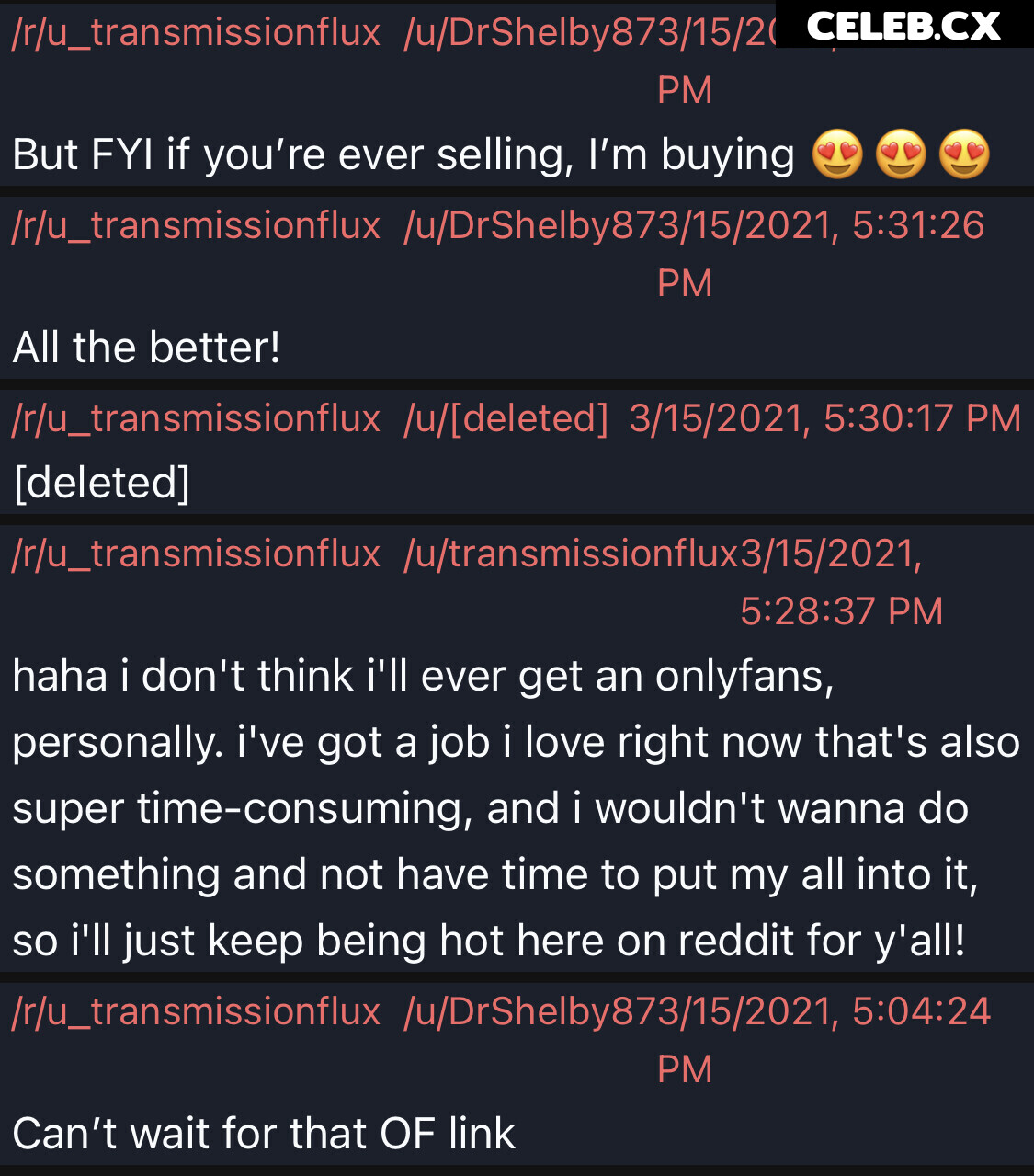
Task: Open subreddit link above "All the better!"
Action: pos(196,225)
